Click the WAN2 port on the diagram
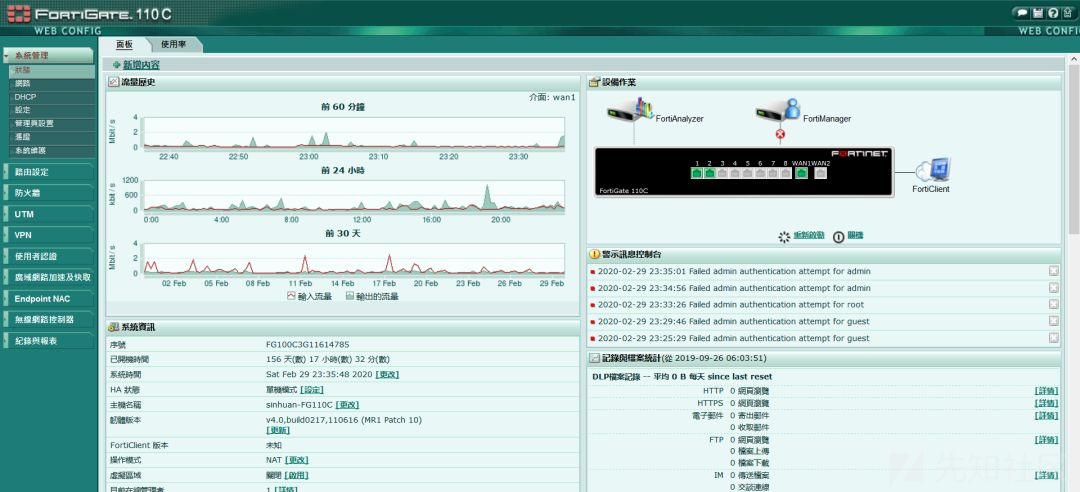Screen dimensions: 1080x492 [x=820, y=173]
